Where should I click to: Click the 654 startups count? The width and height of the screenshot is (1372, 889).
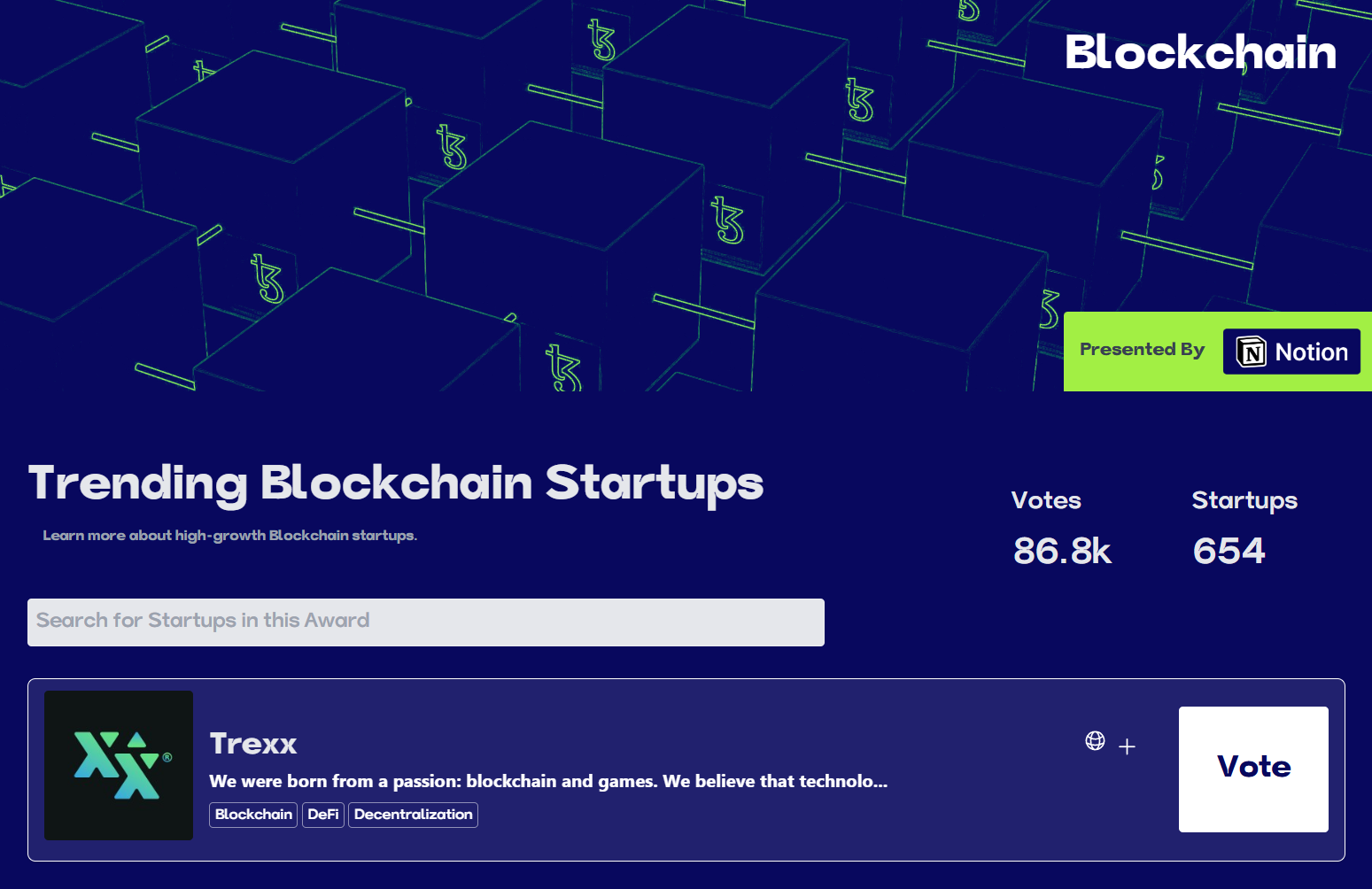[1229, 551]
